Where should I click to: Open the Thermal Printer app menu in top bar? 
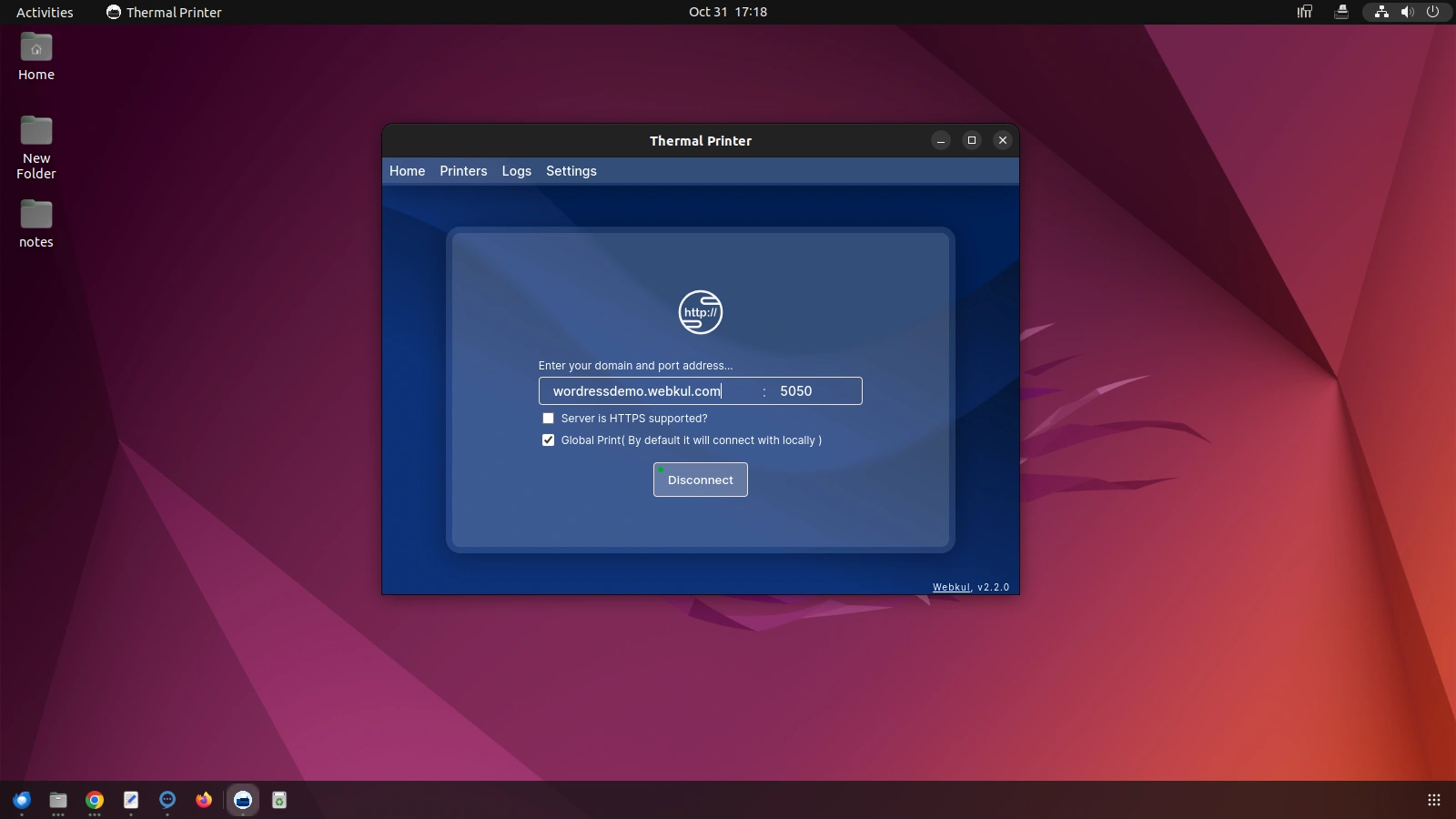click(x=164, y=12)
